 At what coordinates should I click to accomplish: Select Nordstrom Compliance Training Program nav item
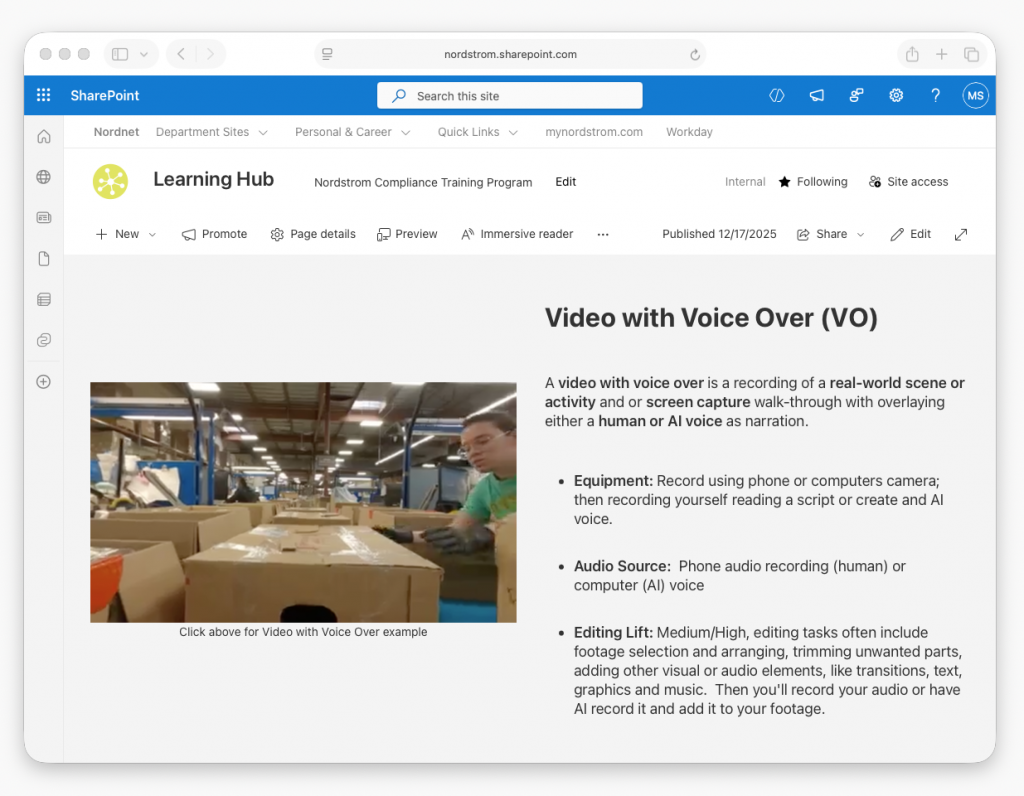pyautogui.click(x=423, y=183)
